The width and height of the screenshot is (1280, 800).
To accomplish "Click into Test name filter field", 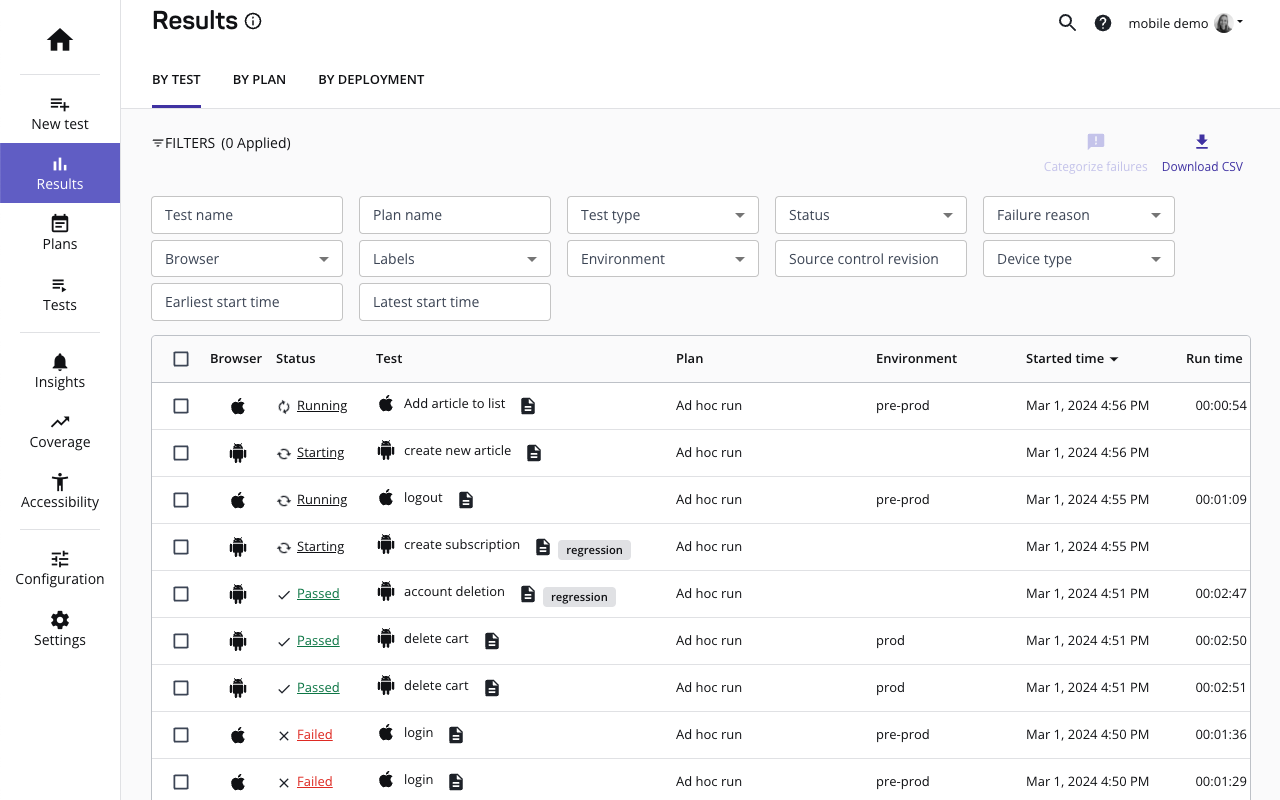I will [247, 215].
